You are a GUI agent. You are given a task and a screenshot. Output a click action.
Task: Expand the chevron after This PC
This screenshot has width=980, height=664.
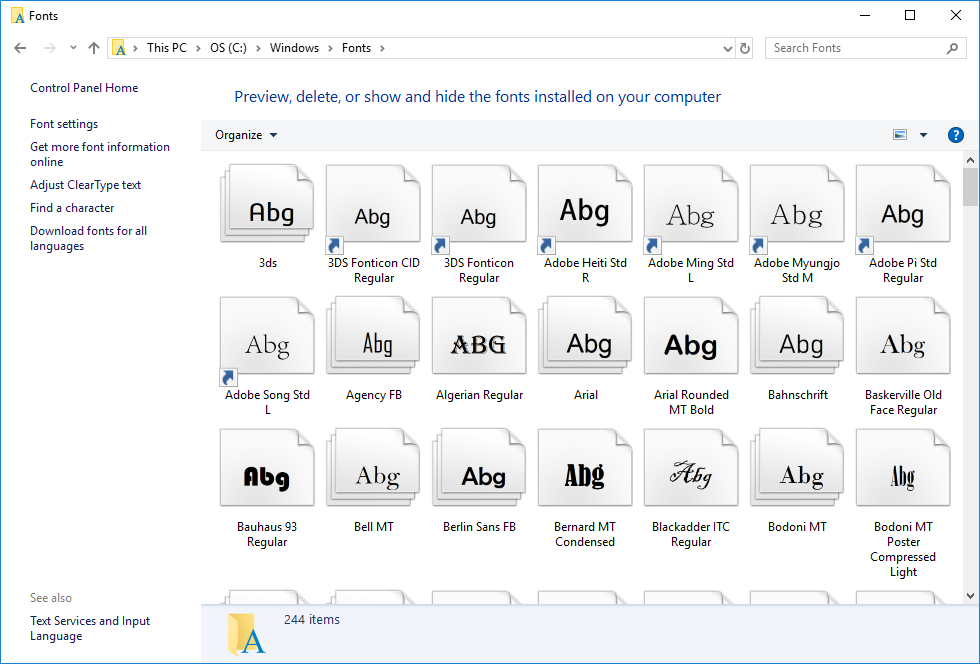[x=198, y=48]
